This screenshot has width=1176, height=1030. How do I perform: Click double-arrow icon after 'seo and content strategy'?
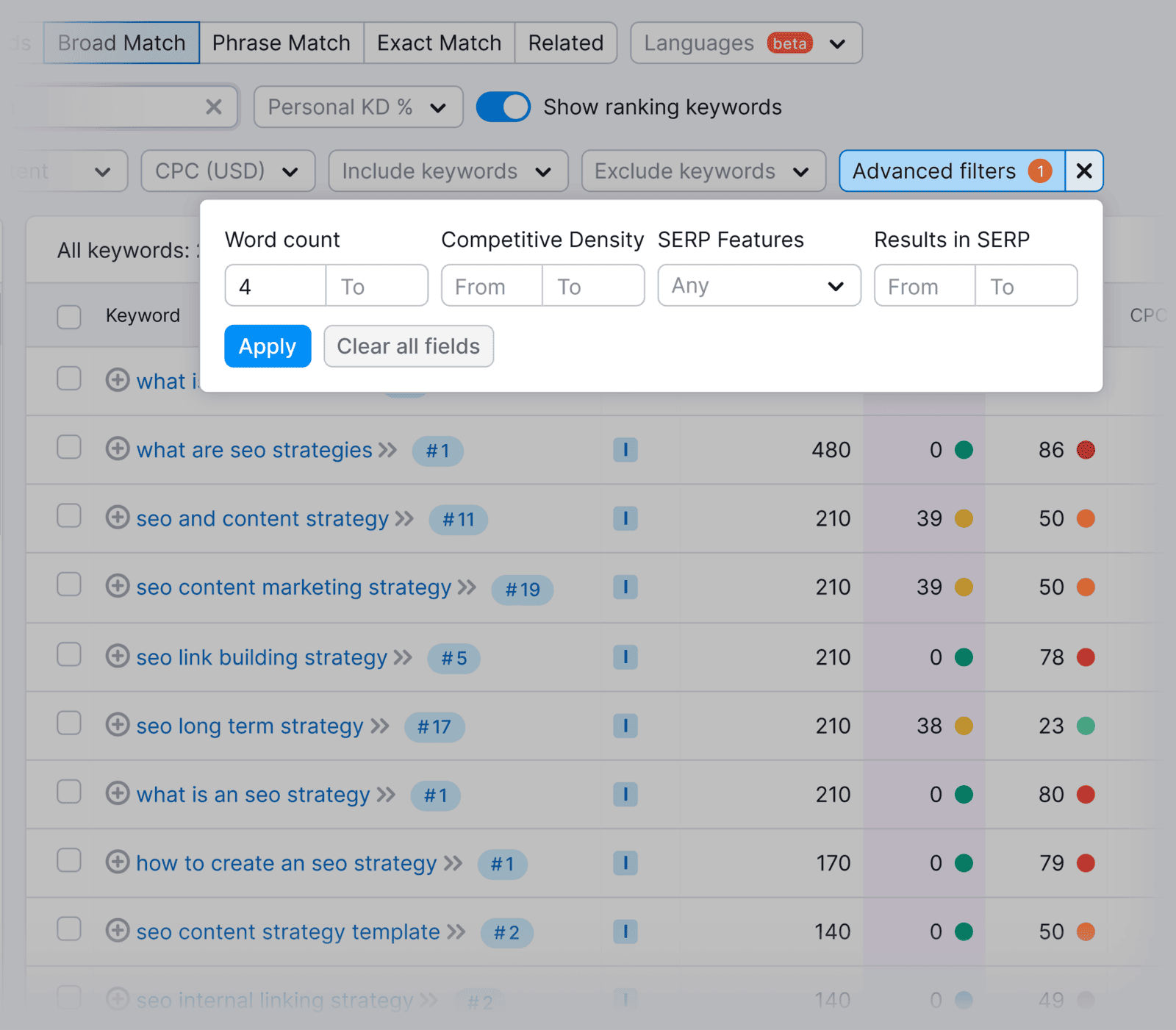(404, 519)
